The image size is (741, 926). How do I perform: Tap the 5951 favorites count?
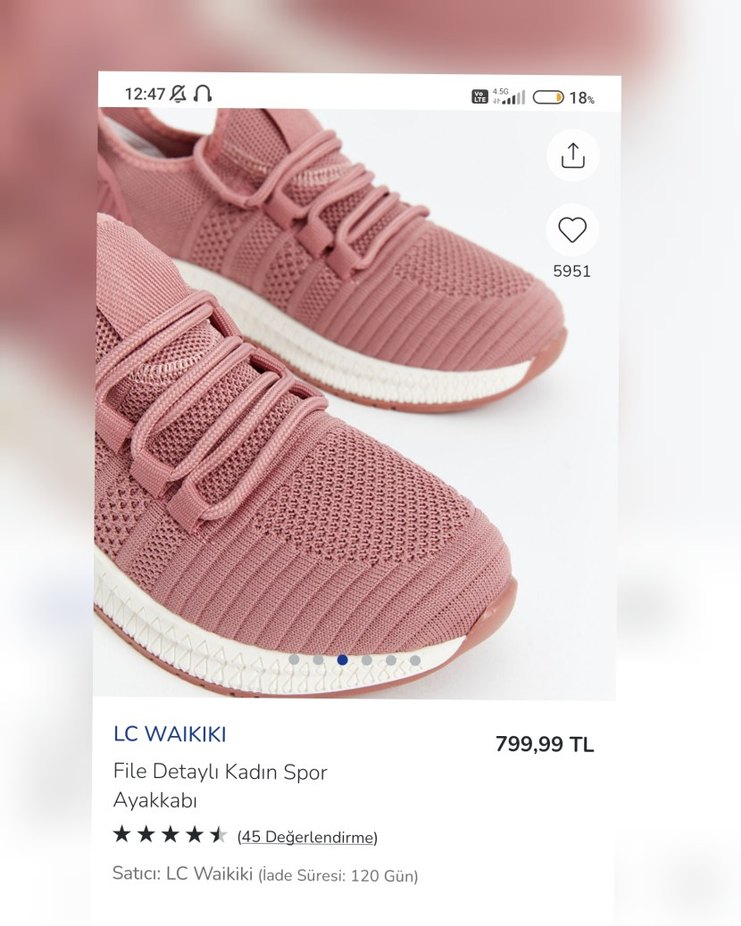[571, 269]
